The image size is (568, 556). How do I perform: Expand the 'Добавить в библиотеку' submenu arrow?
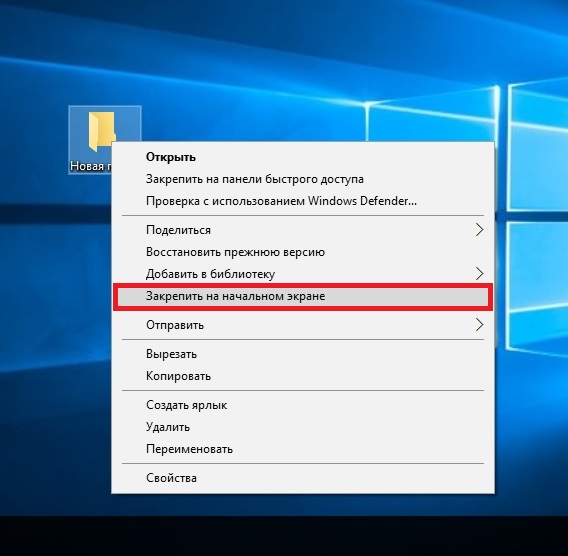tap(479, 273)
